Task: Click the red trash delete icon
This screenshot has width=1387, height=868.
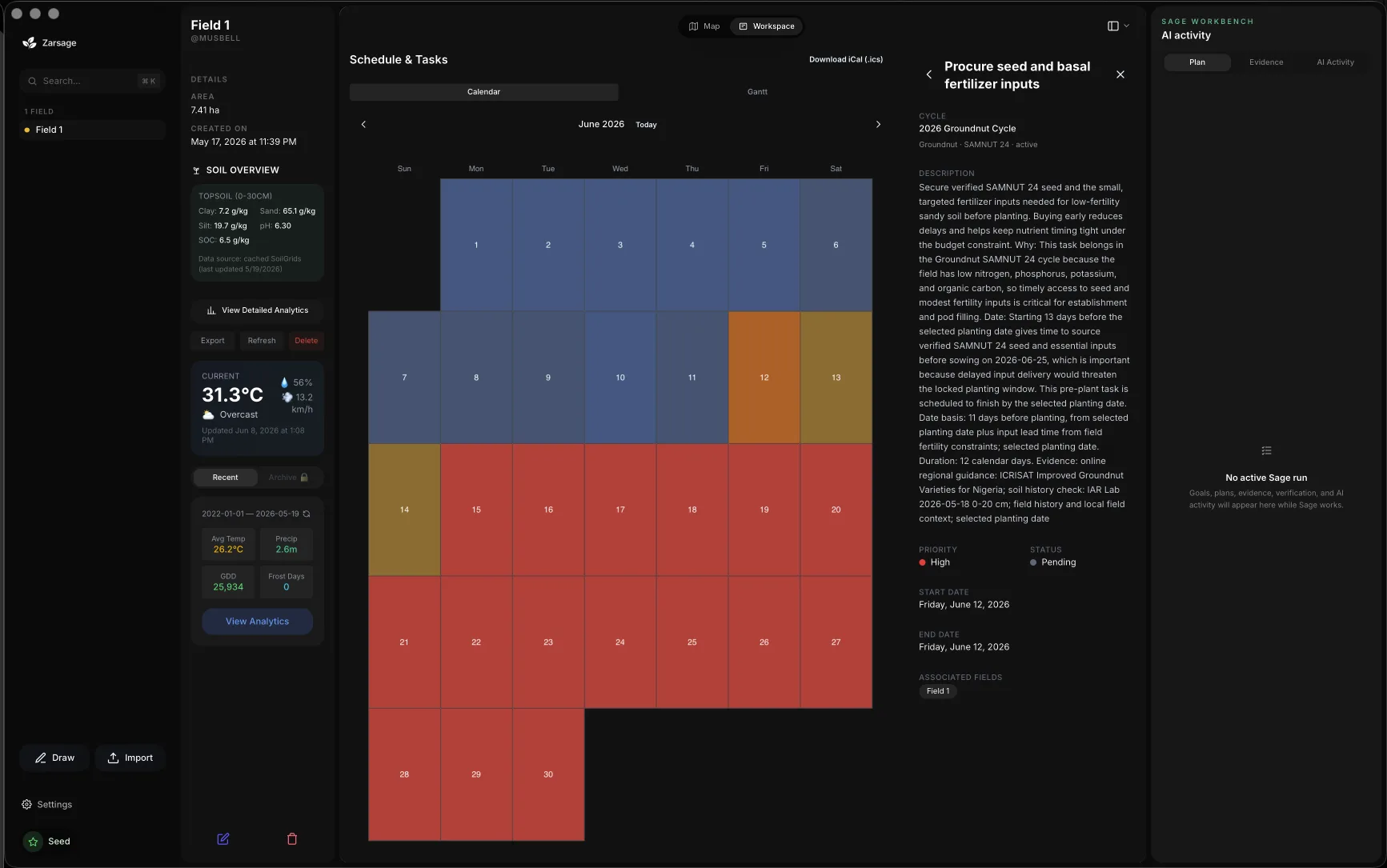Action: coord(292,839)
